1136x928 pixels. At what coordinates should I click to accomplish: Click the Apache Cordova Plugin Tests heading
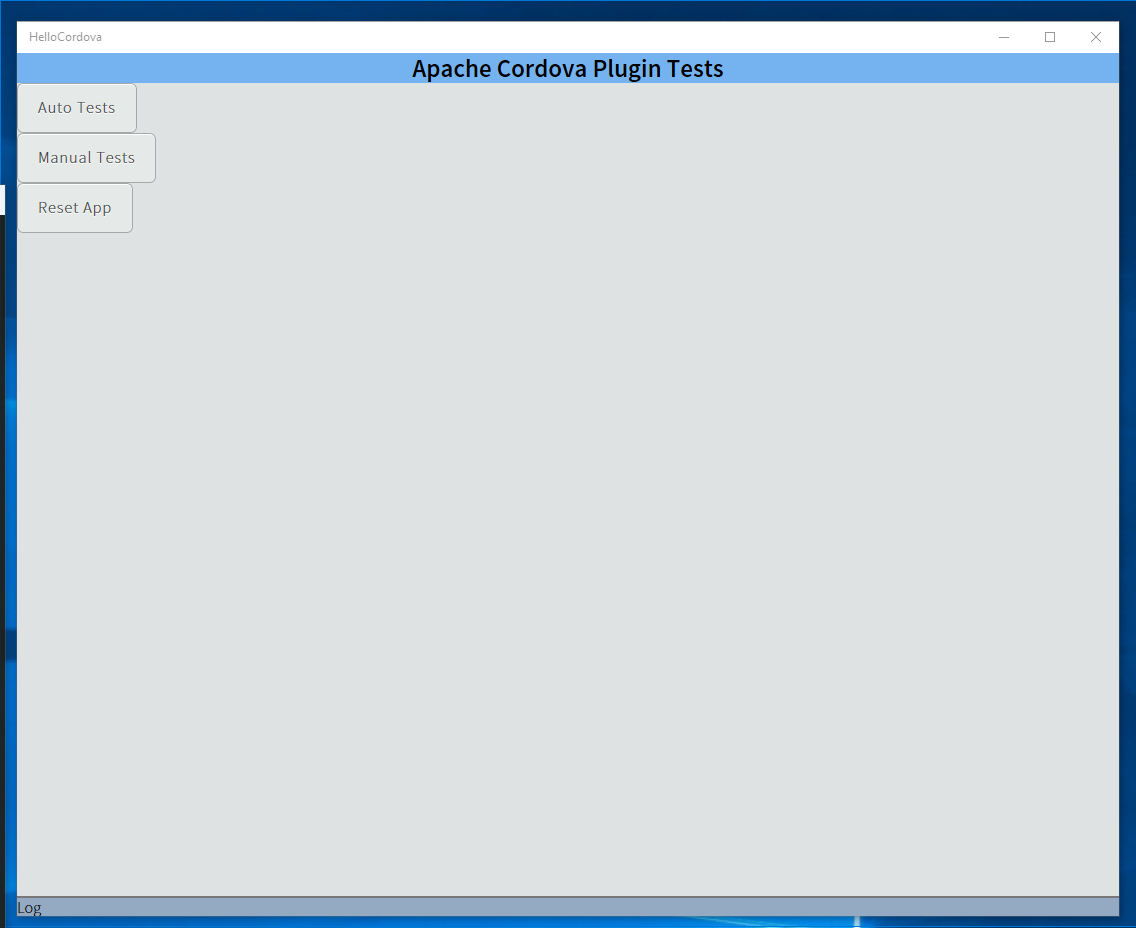pos(567,69)
